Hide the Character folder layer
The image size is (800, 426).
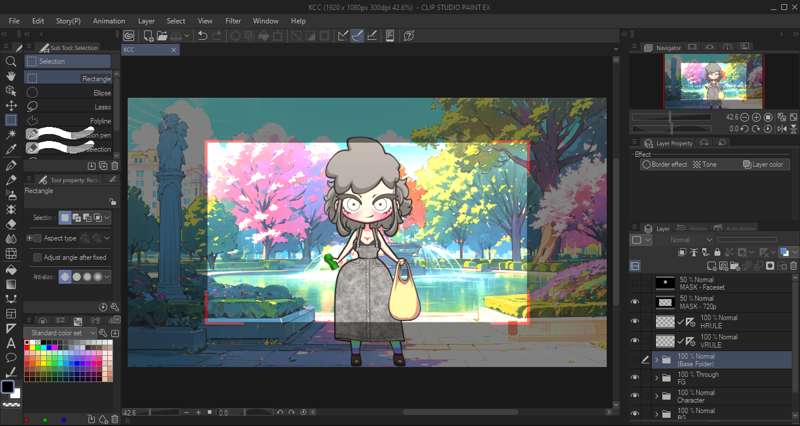pyautogui.click(x=635, y=396)
